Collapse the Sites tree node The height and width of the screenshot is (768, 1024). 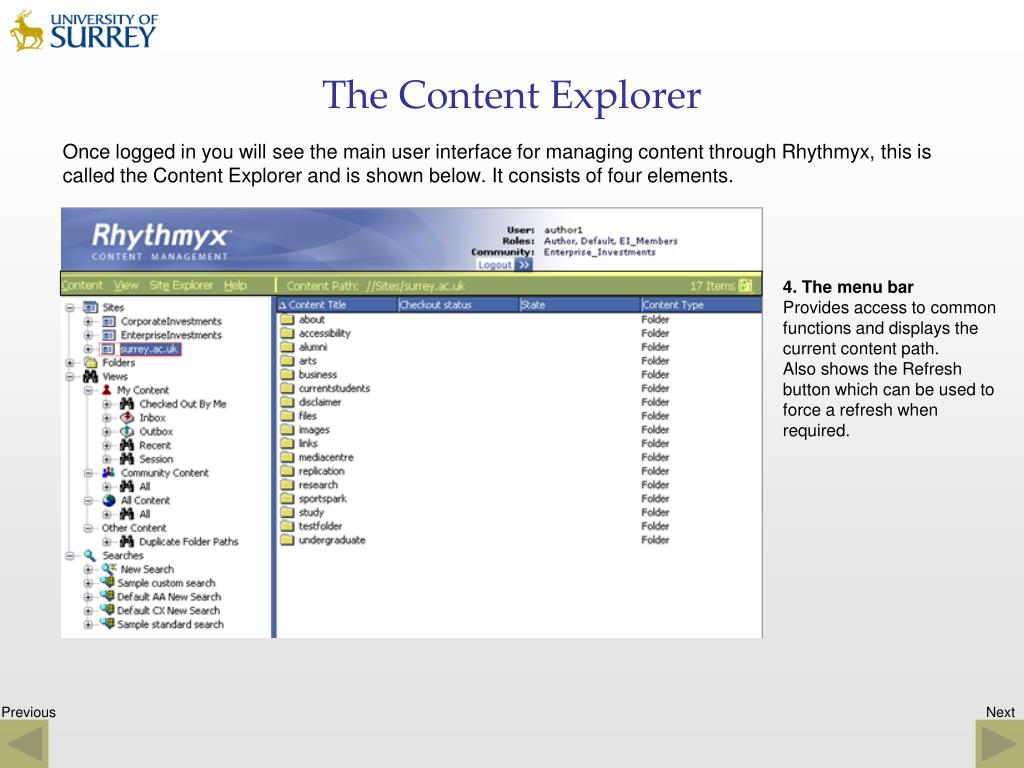click(70, 308)
